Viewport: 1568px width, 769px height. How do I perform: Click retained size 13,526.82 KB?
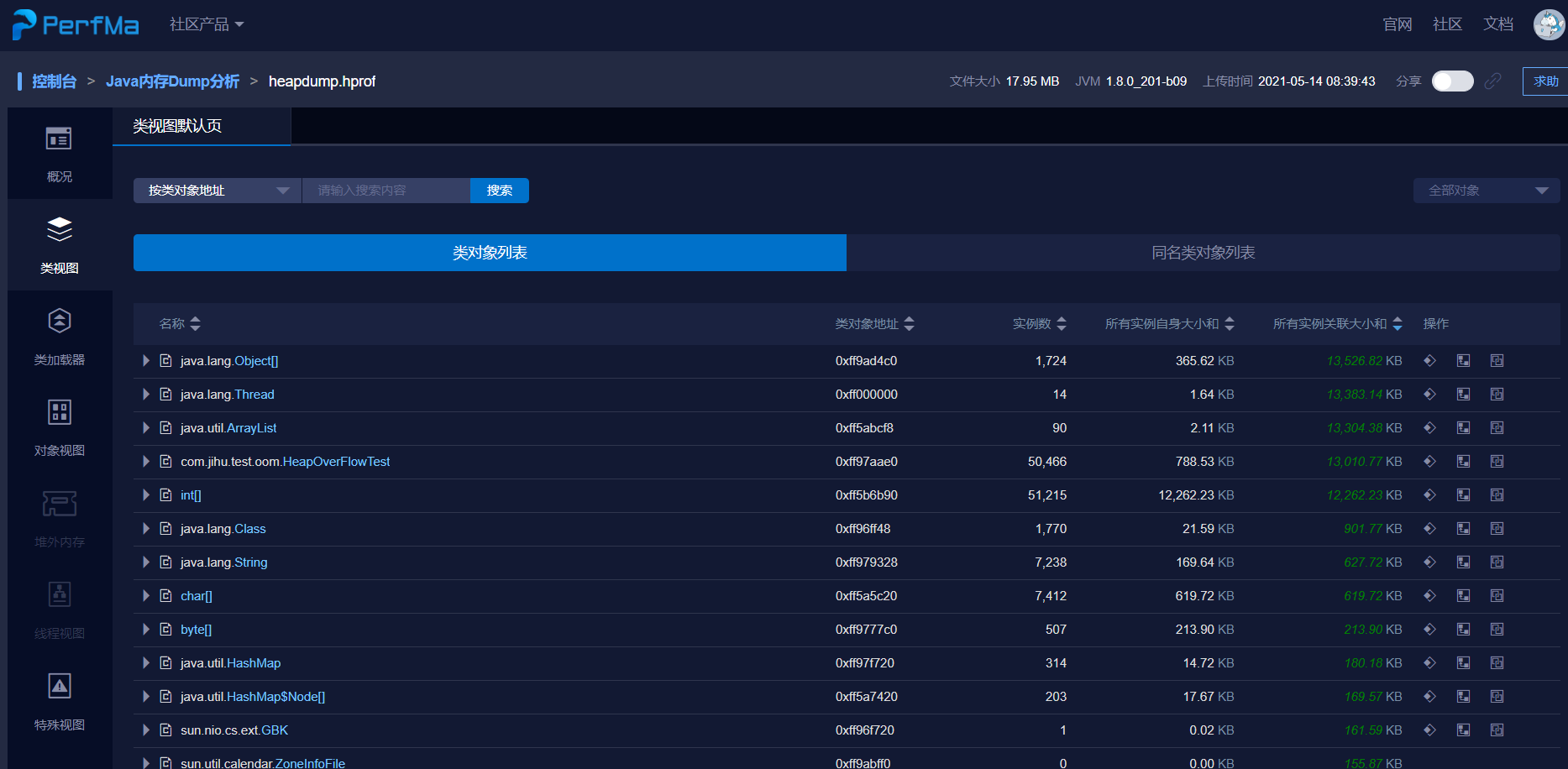(x=1364, y=361)
